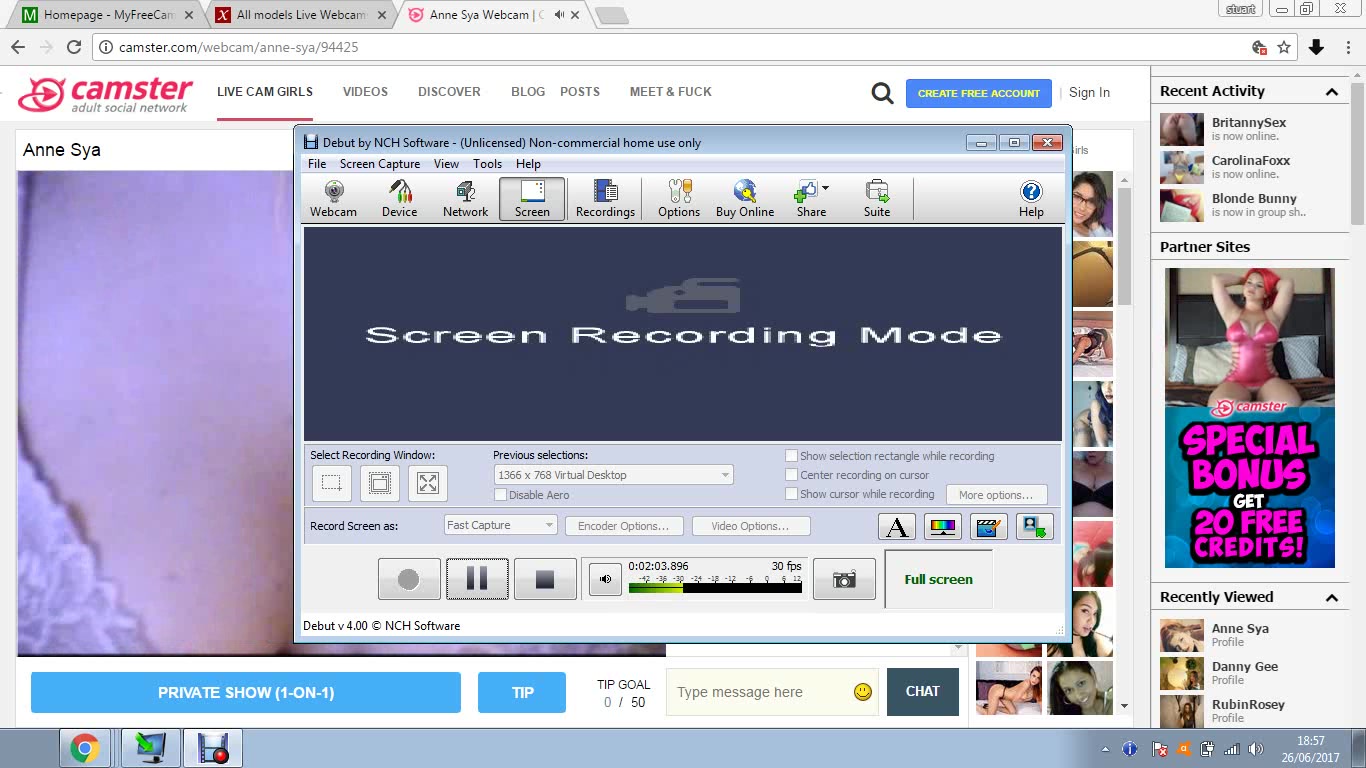Screen dimensions: 1366x768
Task: Click the audio level meter bar
Action: [715, 588]
